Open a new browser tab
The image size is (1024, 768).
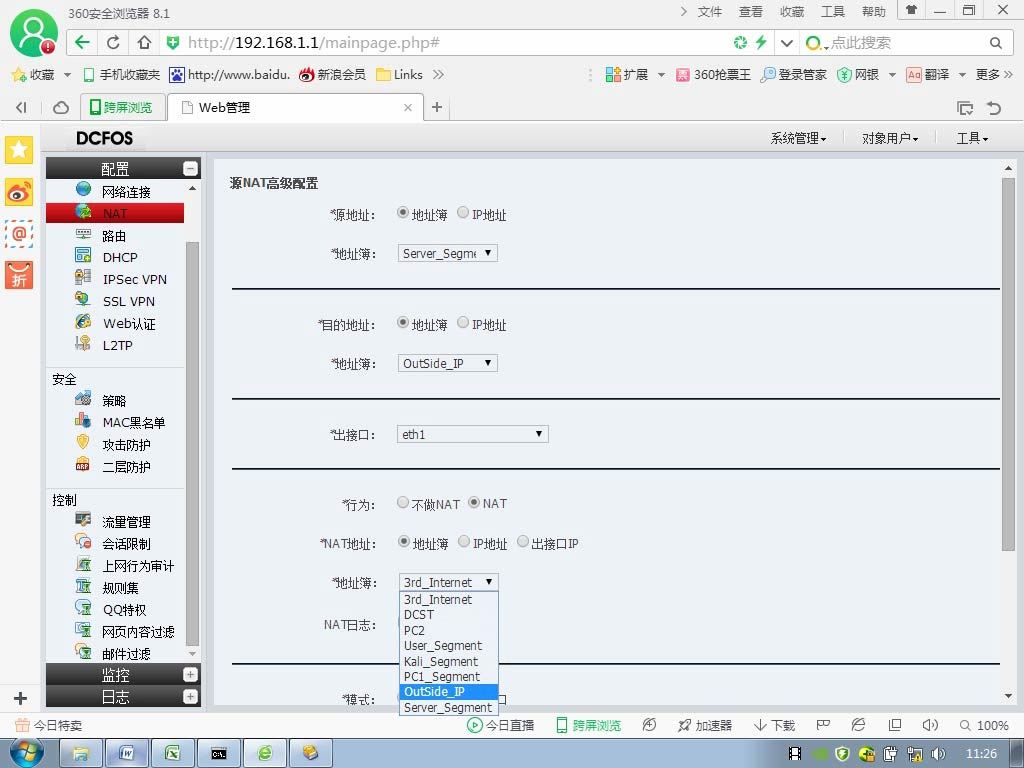(437, 107)
